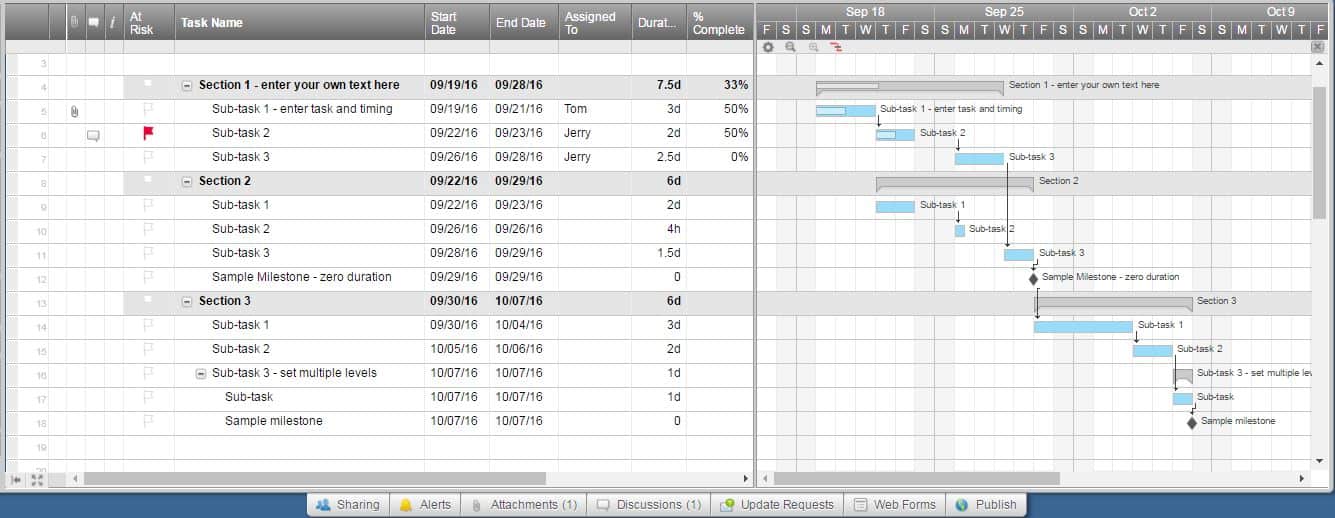Click the full screen expand icon
The height and width of the screenshot is (518, 1335).
(37, 480)
